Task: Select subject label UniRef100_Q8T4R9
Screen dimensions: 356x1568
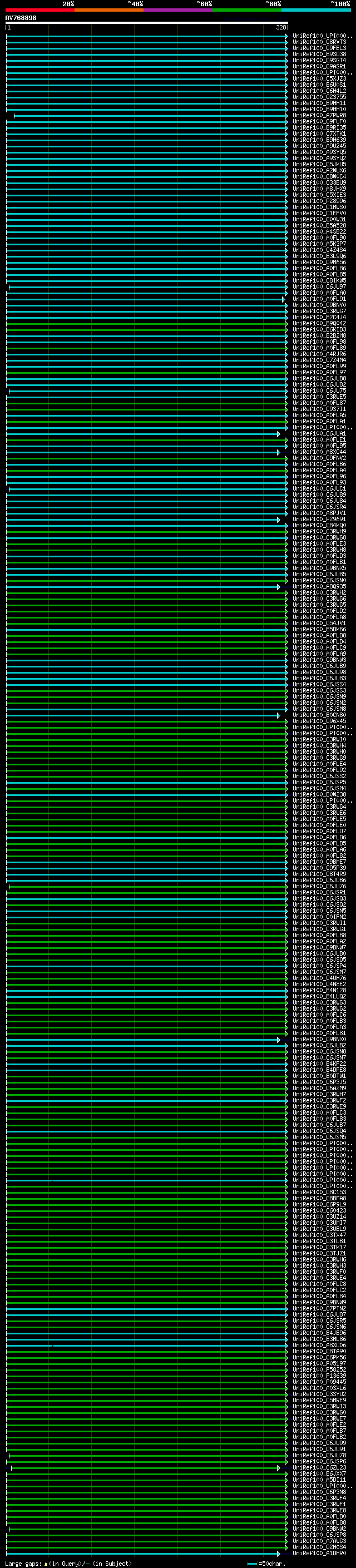Action: pos(319,873)
